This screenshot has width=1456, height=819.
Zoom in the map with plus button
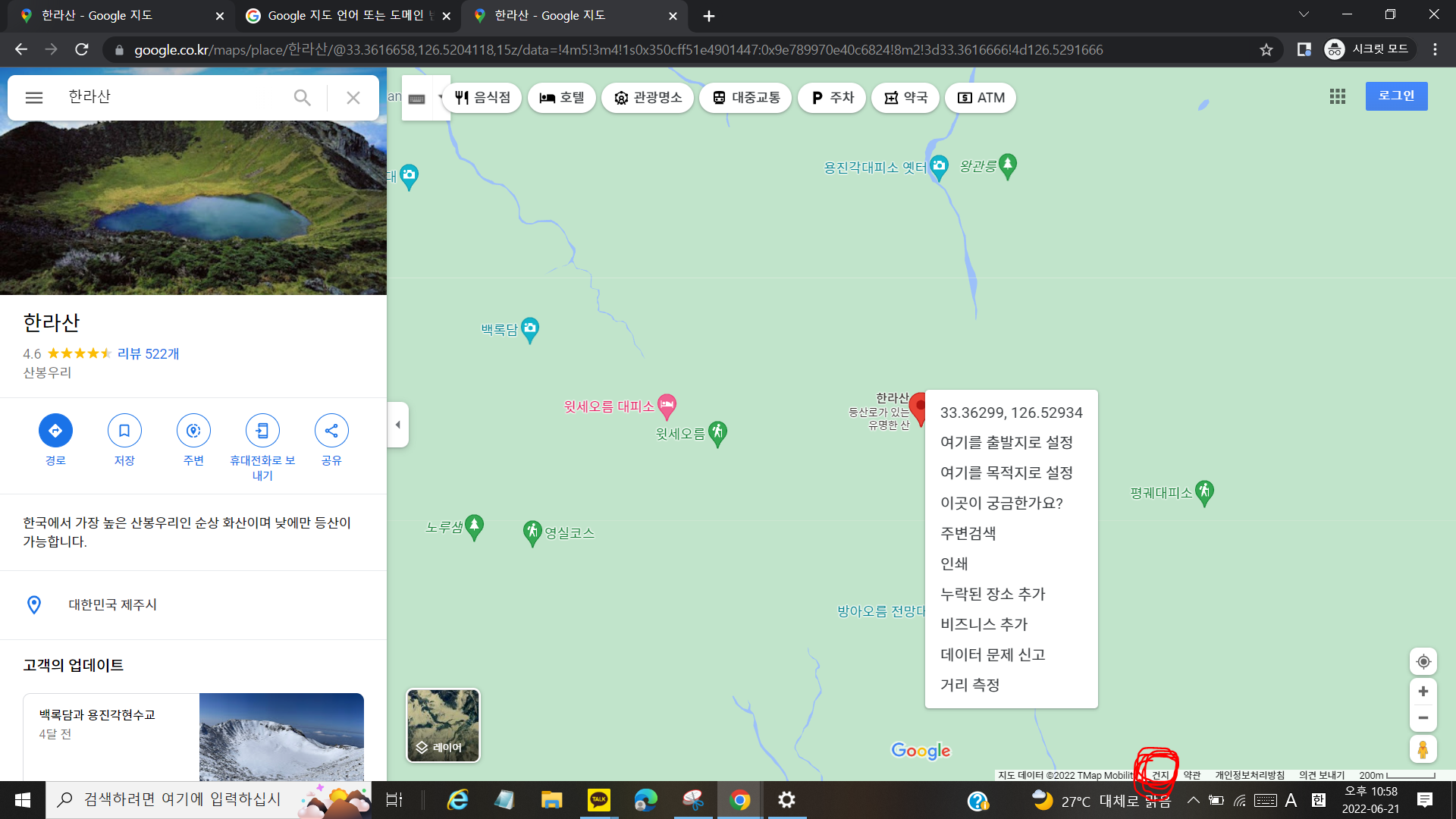coord(1423,692)
